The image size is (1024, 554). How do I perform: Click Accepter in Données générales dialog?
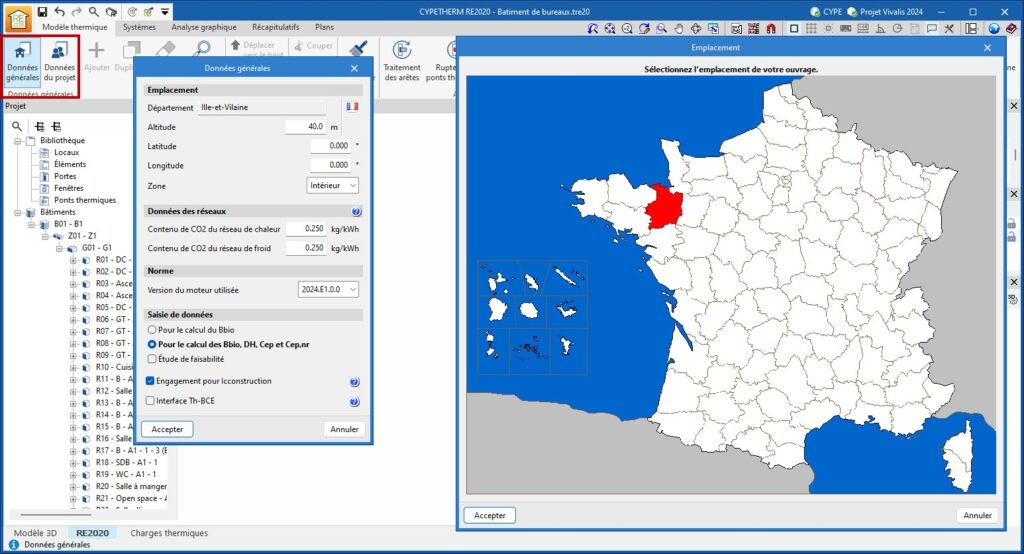click(x=167, y=429)
